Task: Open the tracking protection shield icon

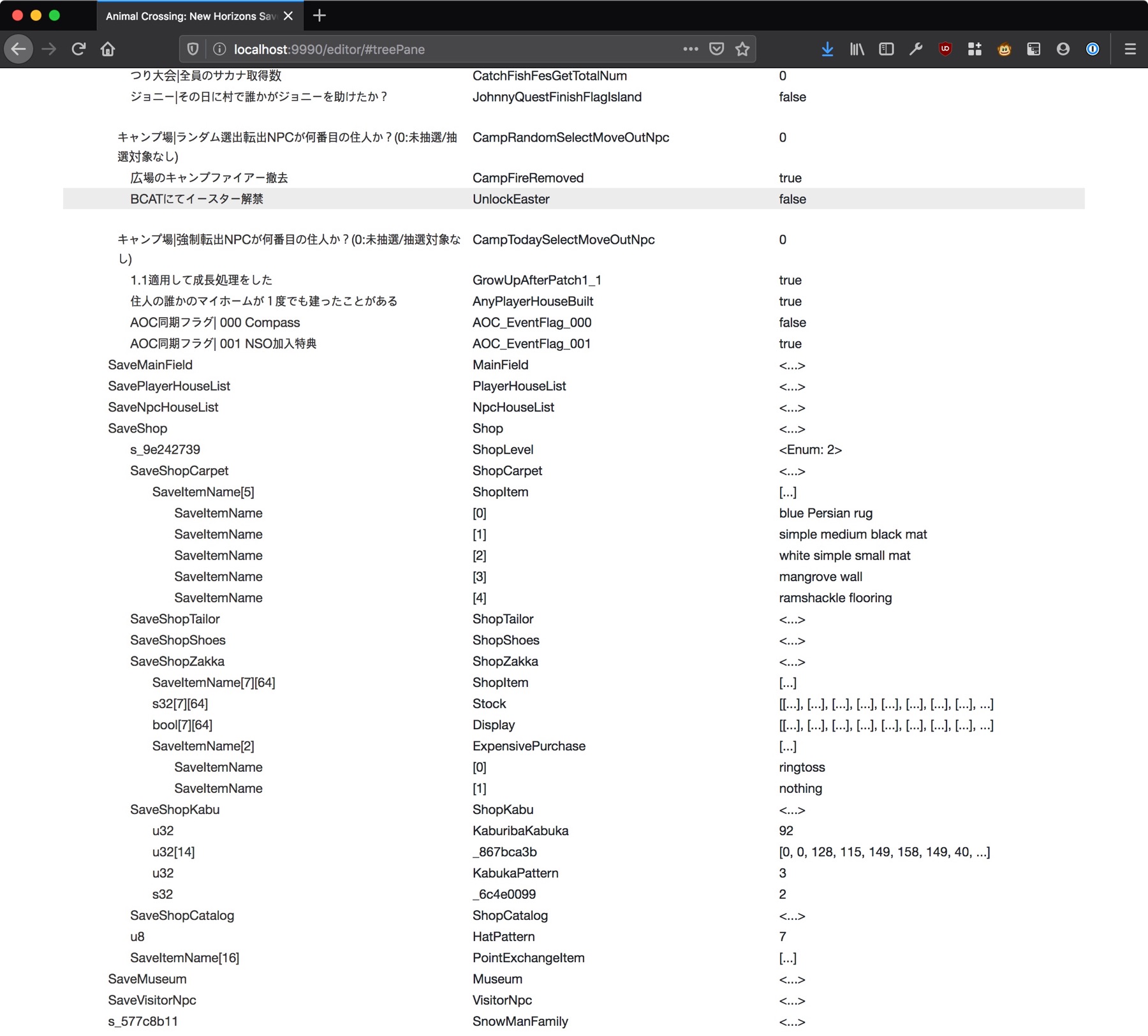Action: [x=193, y=49]
